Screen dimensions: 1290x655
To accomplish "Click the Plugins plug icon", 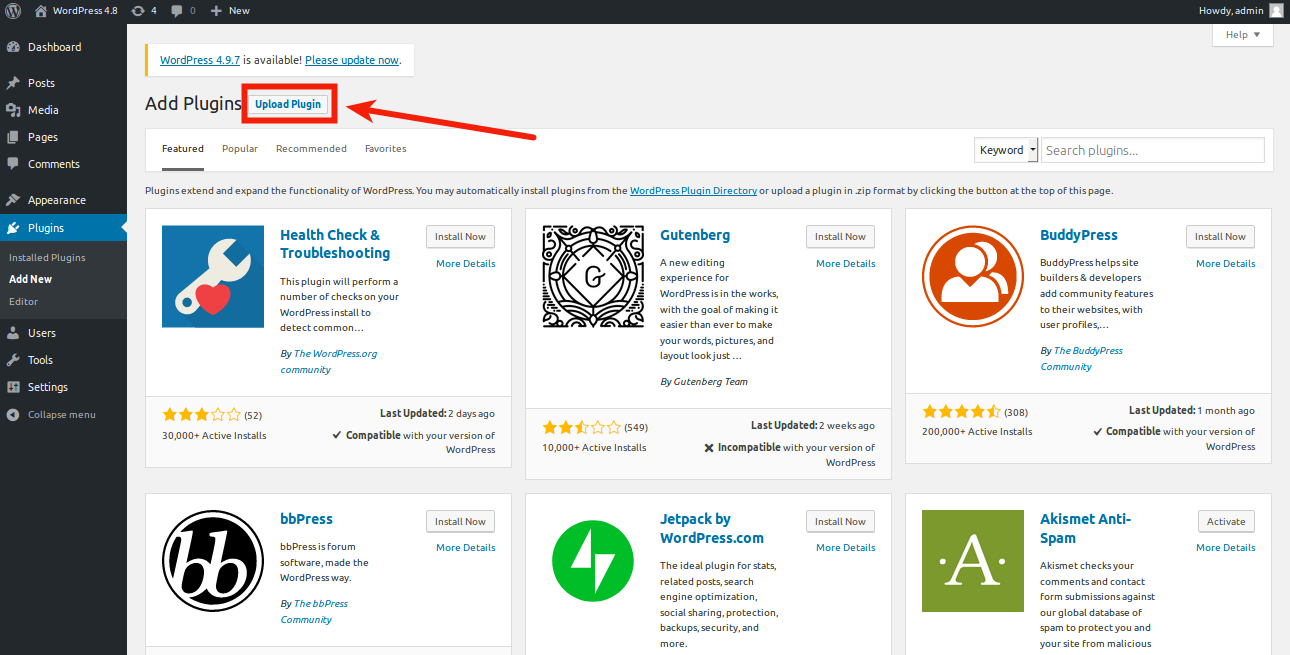I will click(13, 228).
